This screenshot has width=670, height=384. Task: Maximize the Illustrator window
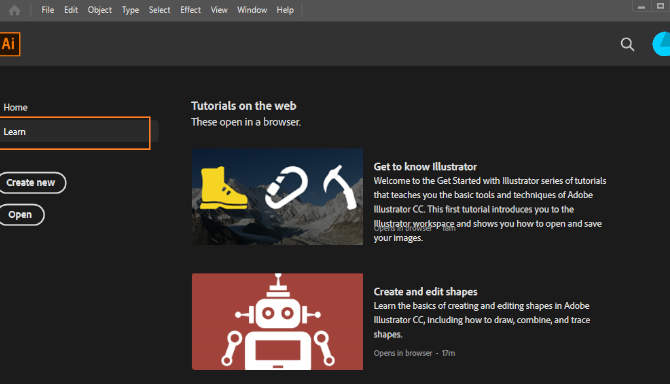pyautogui.click(x=660, y=6)
